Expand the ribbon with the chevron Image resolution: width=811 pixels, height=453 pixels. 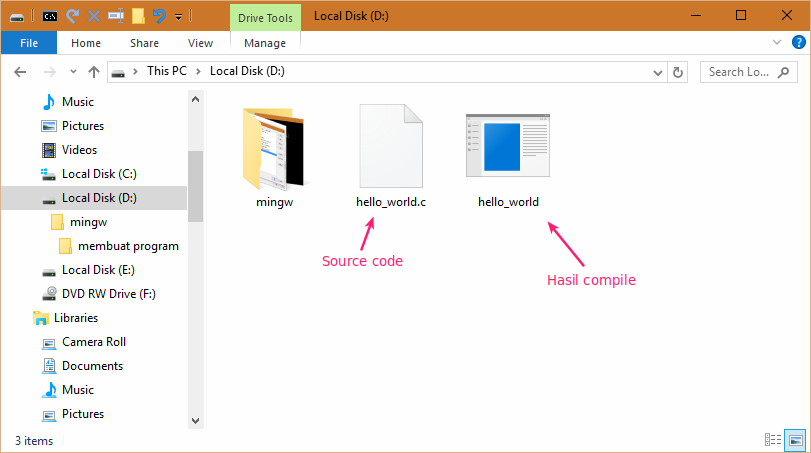(777, 42)
